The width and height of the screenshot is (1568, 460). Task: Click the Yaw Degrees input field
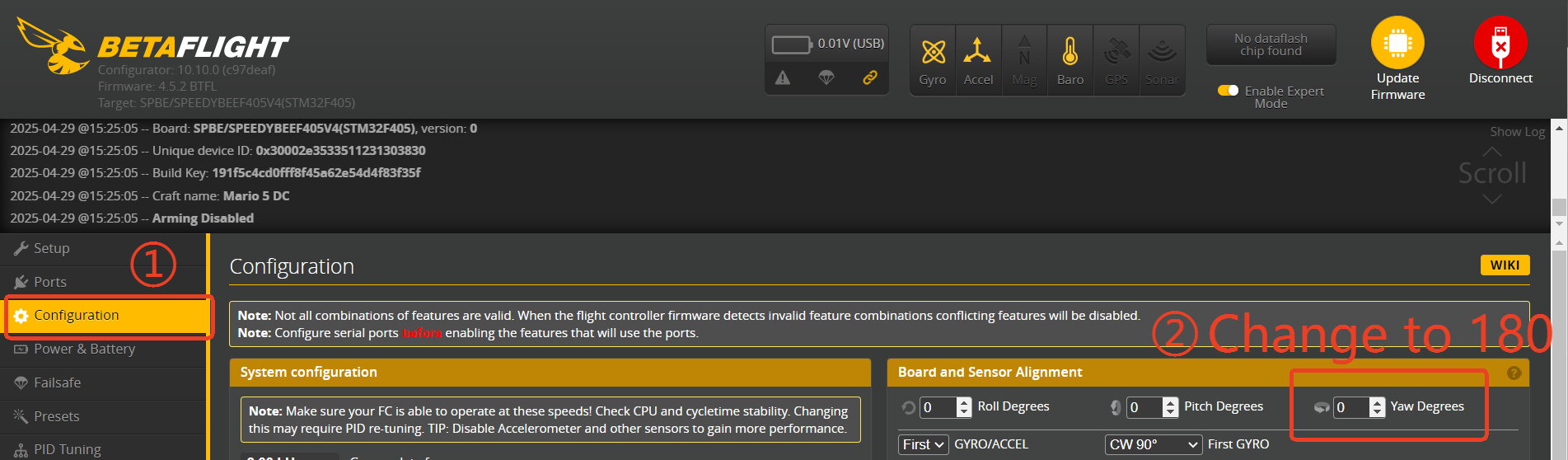pyautogui.click(x=1351, y=407)
